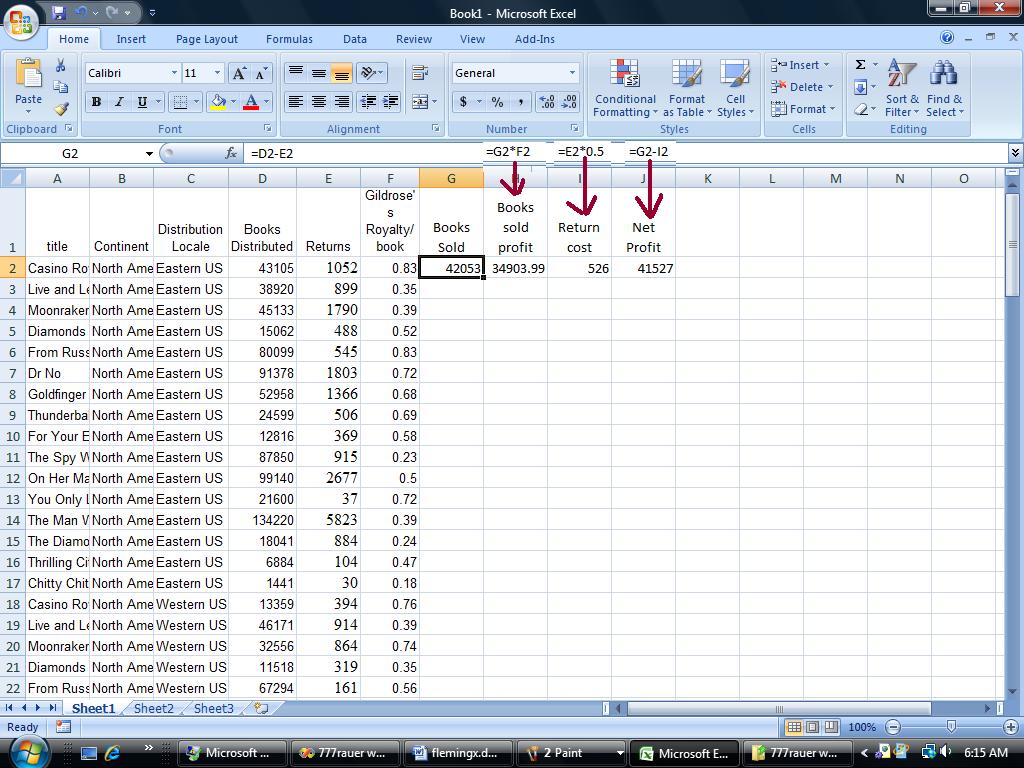The width and height of the screenshot is (1024, 768).
Task: Set Bottom Align vertical alignment
Action: click(342, 73)
